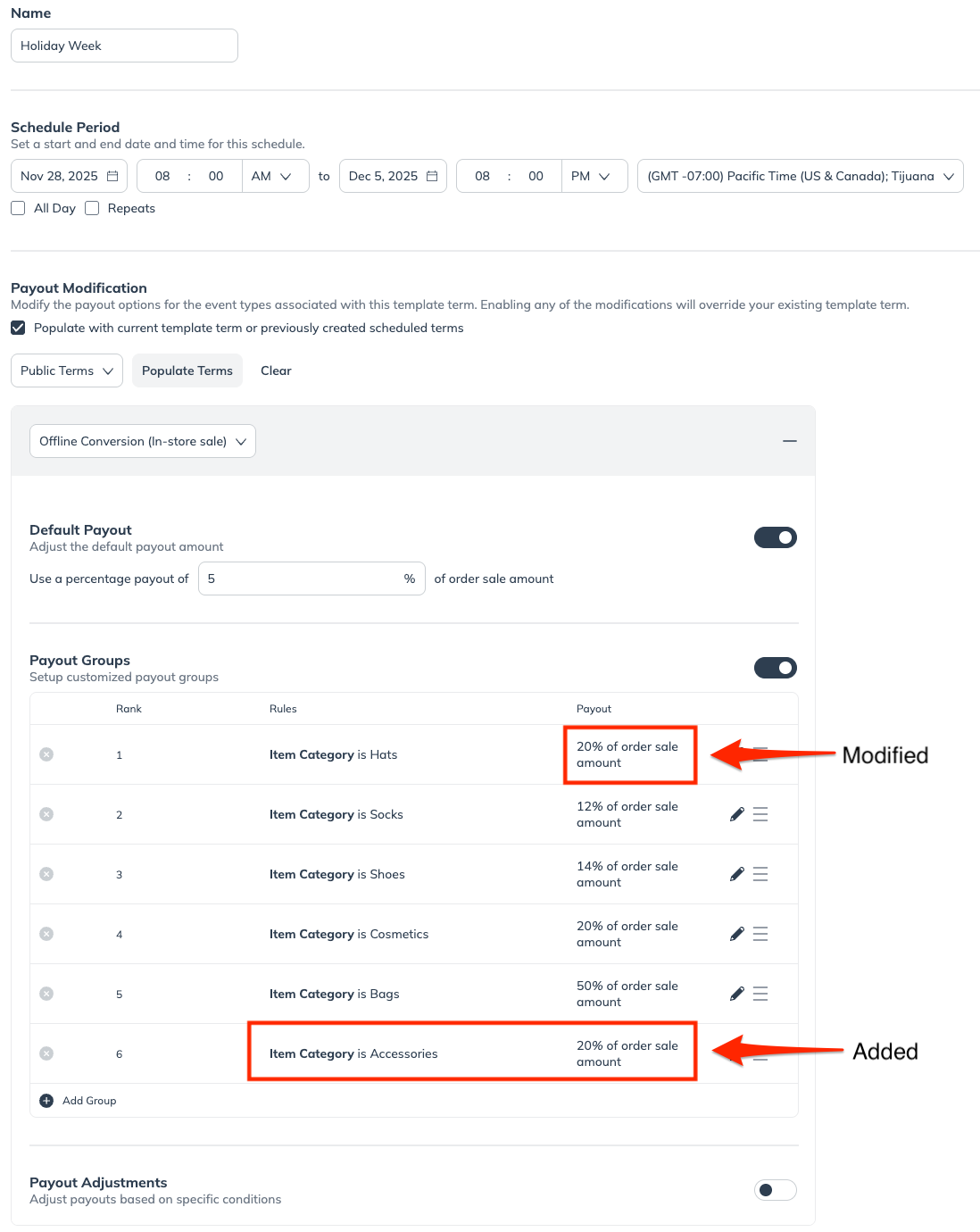Open the start date calendar picker
Viewport: 980px width, 1232px height.
pos(112,176)
